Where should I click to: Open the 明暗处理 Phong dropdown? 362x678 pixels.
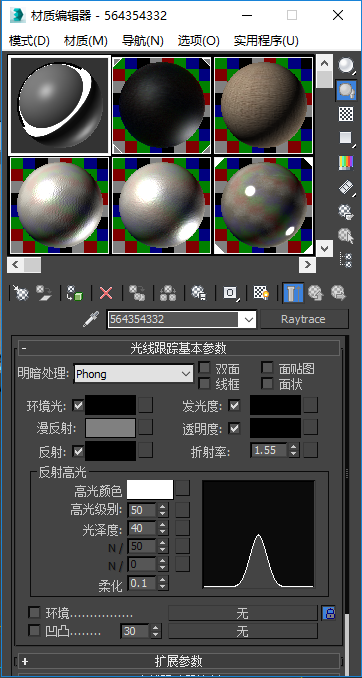point(134,374)
